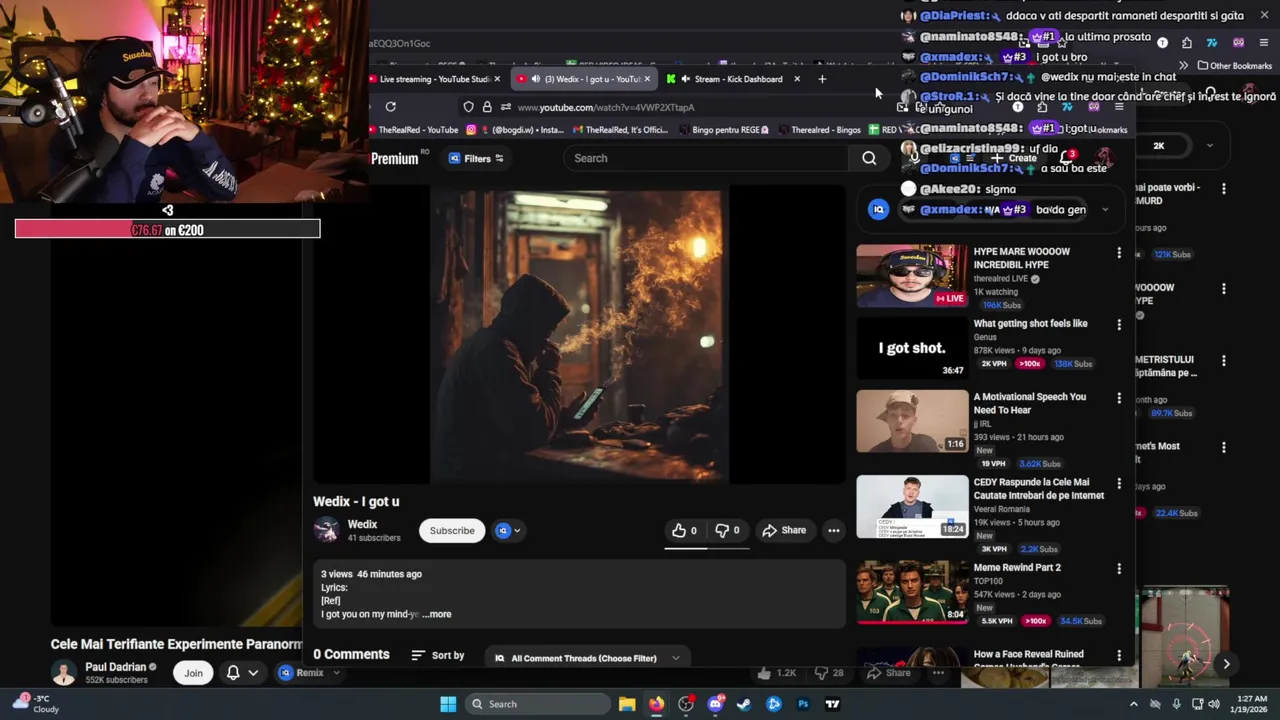Viewport: 1280px width, 720px height.
Task: Open Discord from the taskbar
Action: [715, 704]
